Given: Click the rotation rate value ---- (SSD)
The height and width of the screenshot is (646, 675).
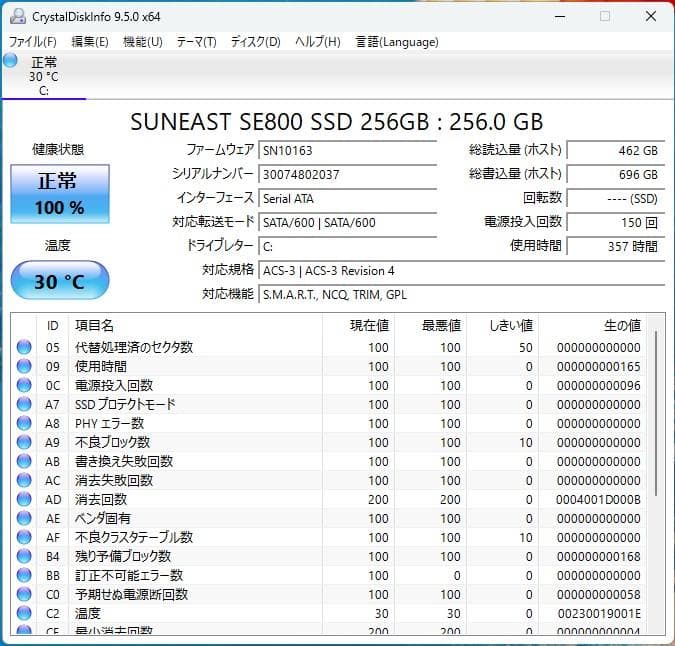Looking at the screenshot, I should 616,199.
